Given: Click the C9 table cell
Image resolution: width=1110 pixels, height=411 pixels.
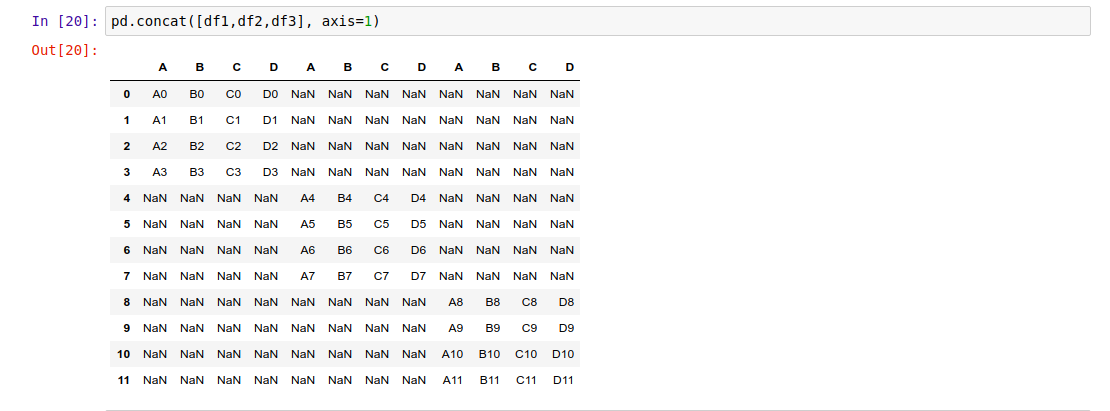Looking at the screenshot, I should click(x=529, y=328).
